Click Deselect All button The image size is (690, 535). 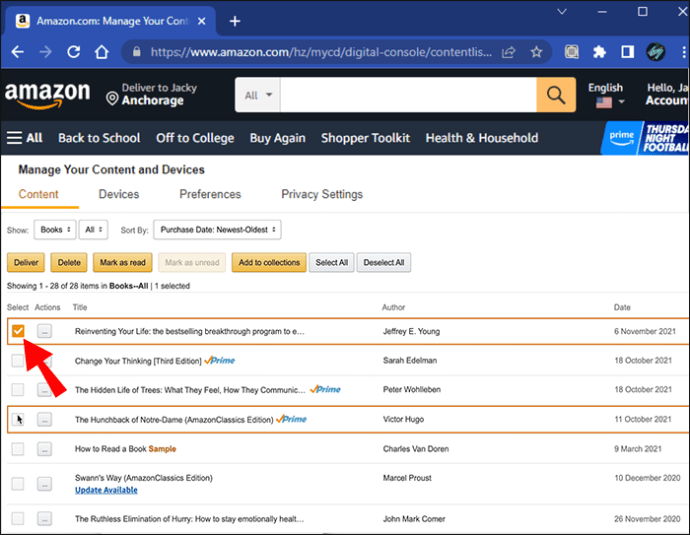pos(384,262)
